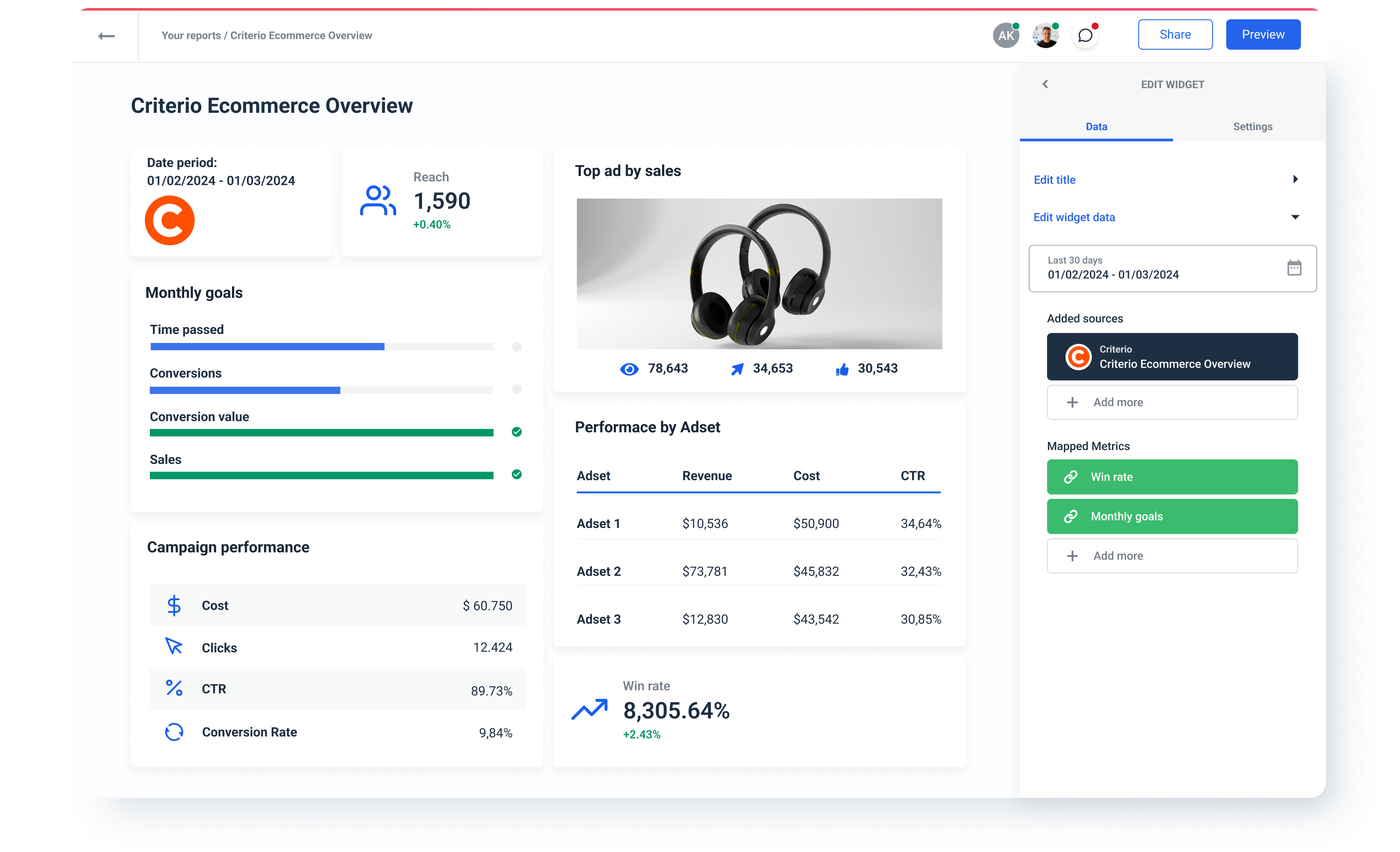The height and width of the screenshot is (852, 1400).
Task: Click the Criterio logo icon on Date period card
Action: [x=170, y=220]
